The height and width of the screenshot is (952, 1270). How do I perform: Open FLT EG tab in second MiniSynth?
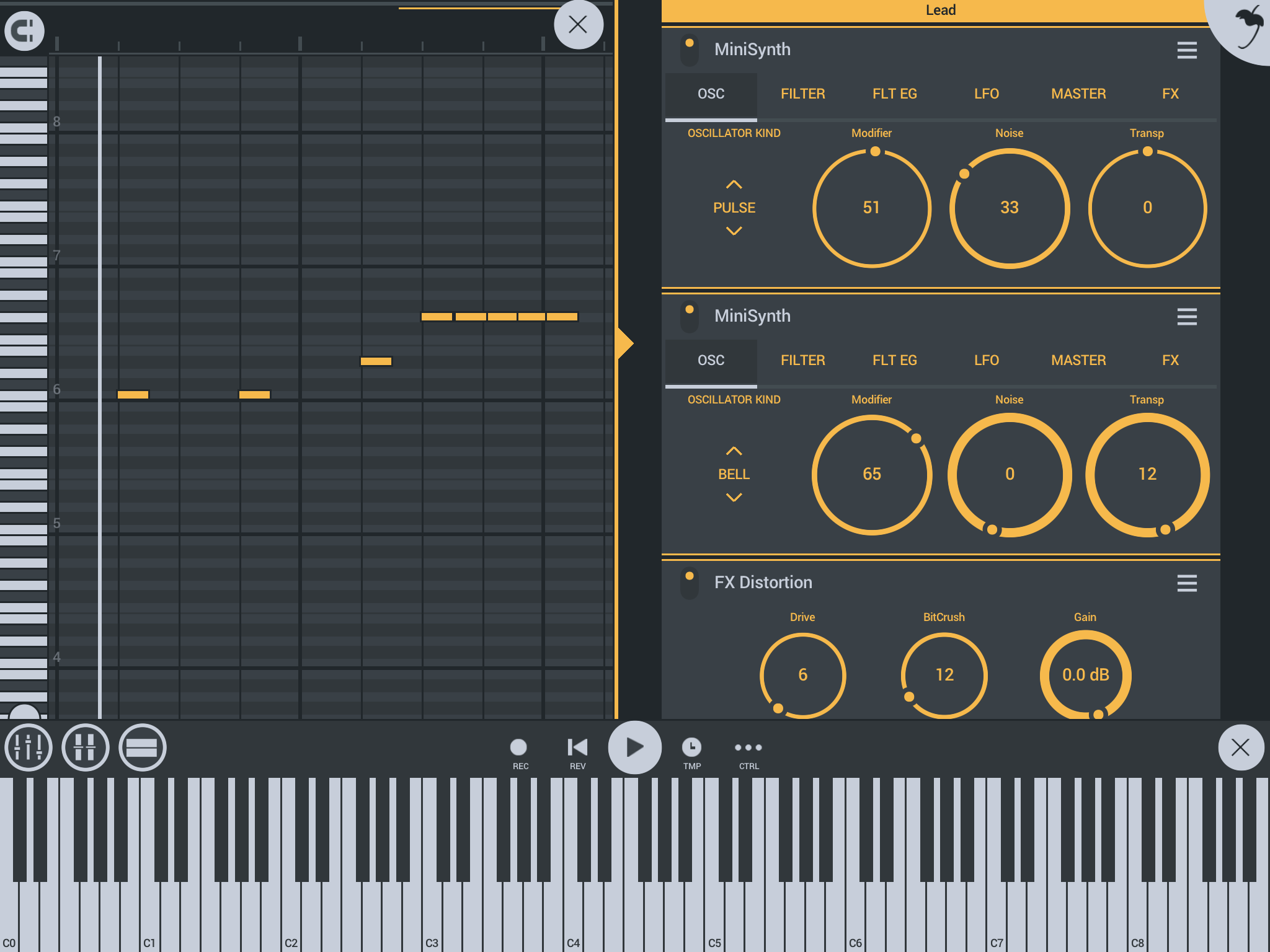[x=894, y=361]
